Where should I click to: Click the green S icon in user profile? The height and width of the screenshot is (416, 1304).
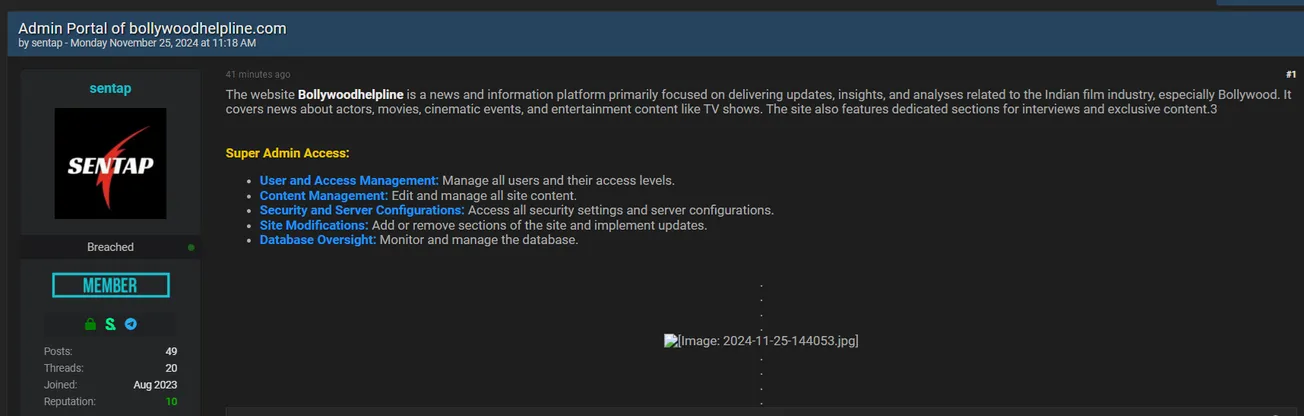110,325
